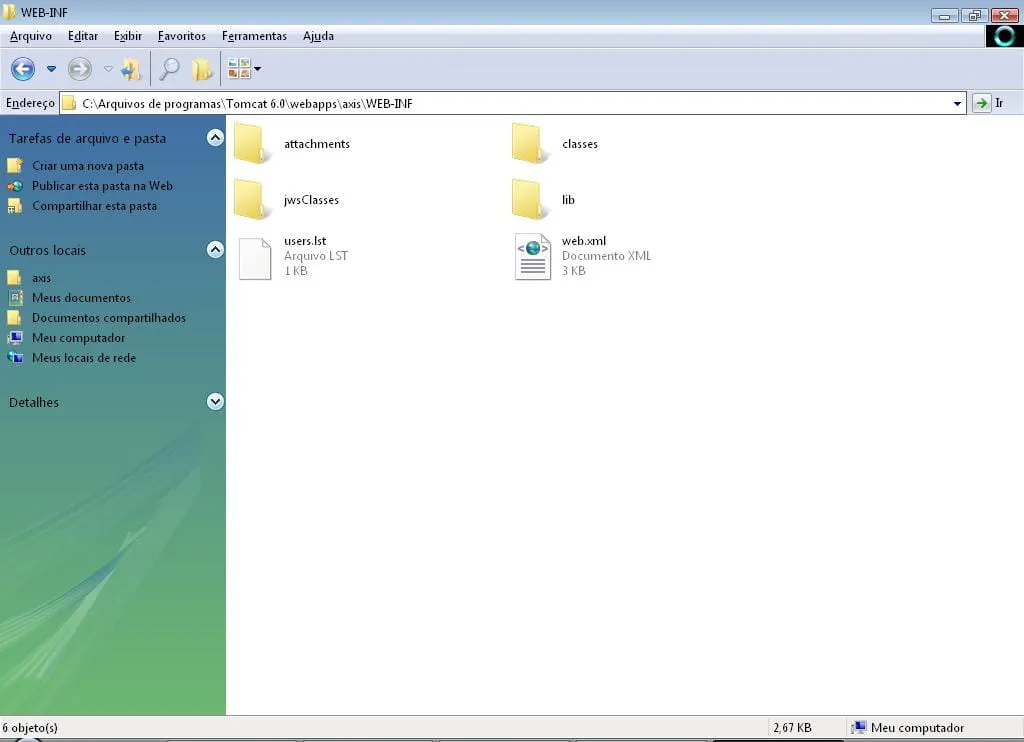Open the axis folder link
Screen dimensions: 1024x742
41,278
